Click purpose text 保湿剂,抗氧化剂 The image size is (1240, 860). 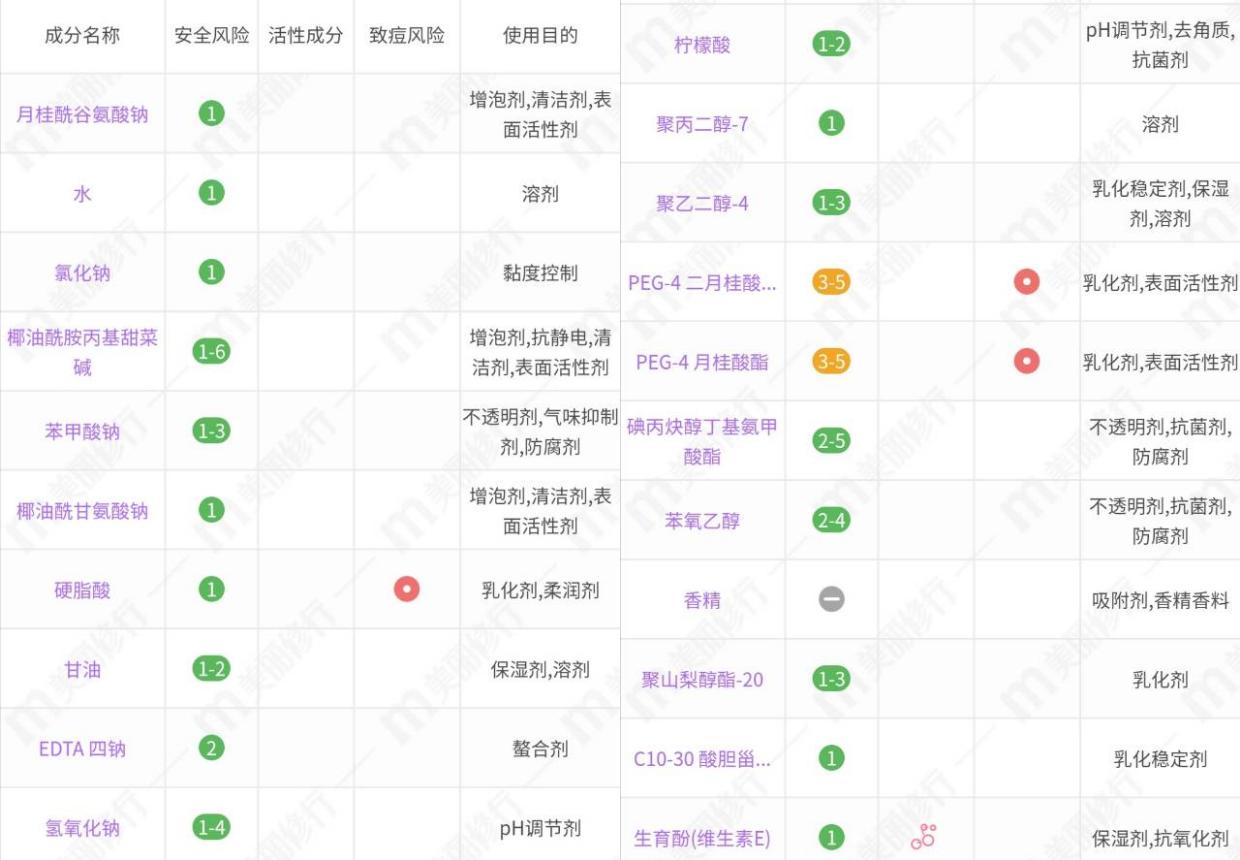pos(1160,838)
